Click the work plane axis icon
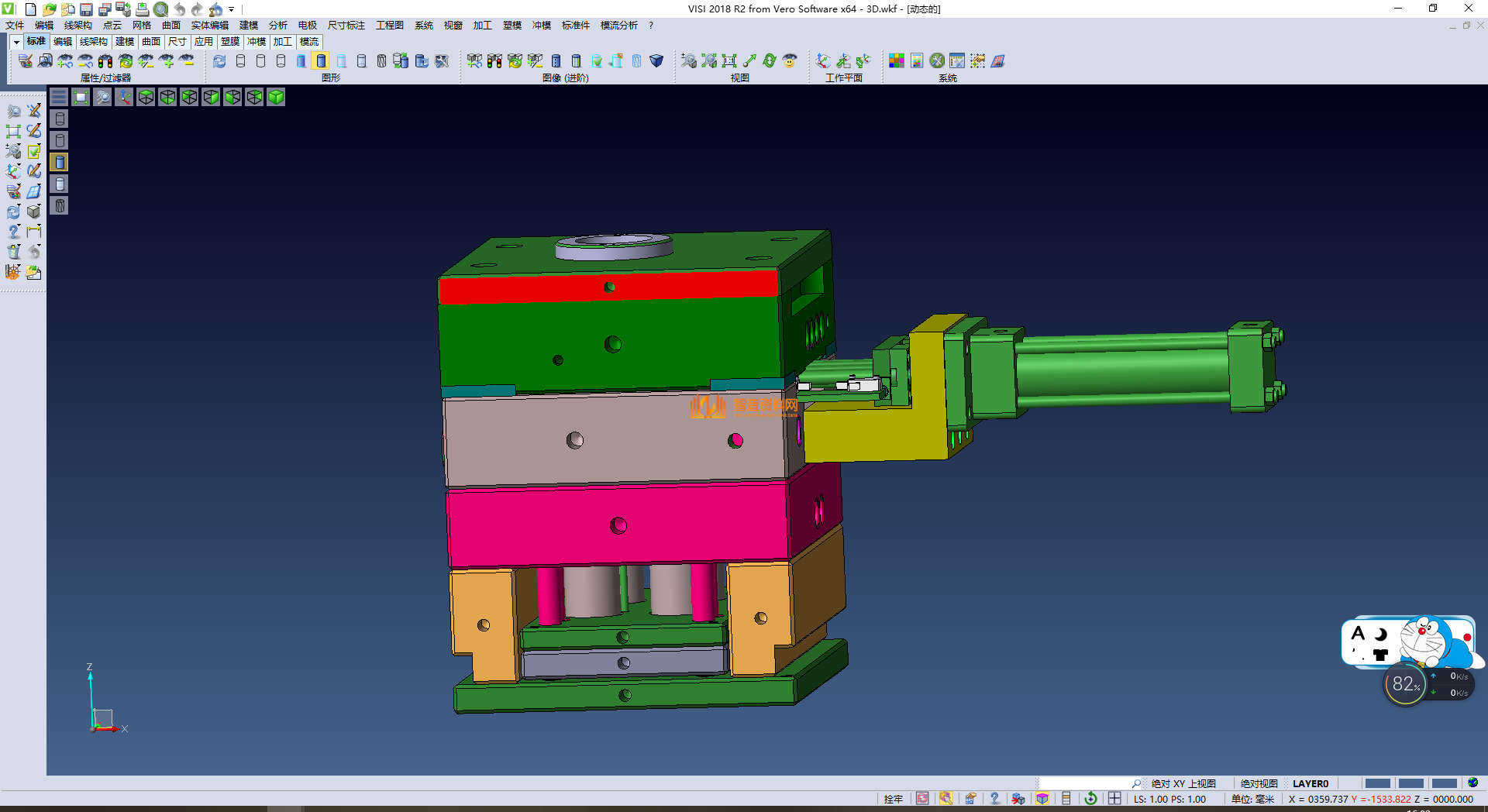The height and width of the screenshot is (812, 1488). (823, 61)
